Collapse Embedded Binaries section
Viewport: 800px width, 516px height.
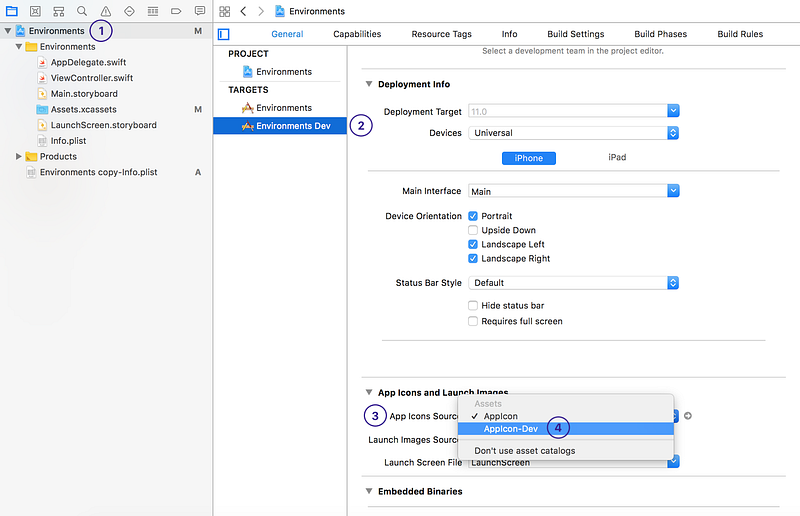click(369, 491)
